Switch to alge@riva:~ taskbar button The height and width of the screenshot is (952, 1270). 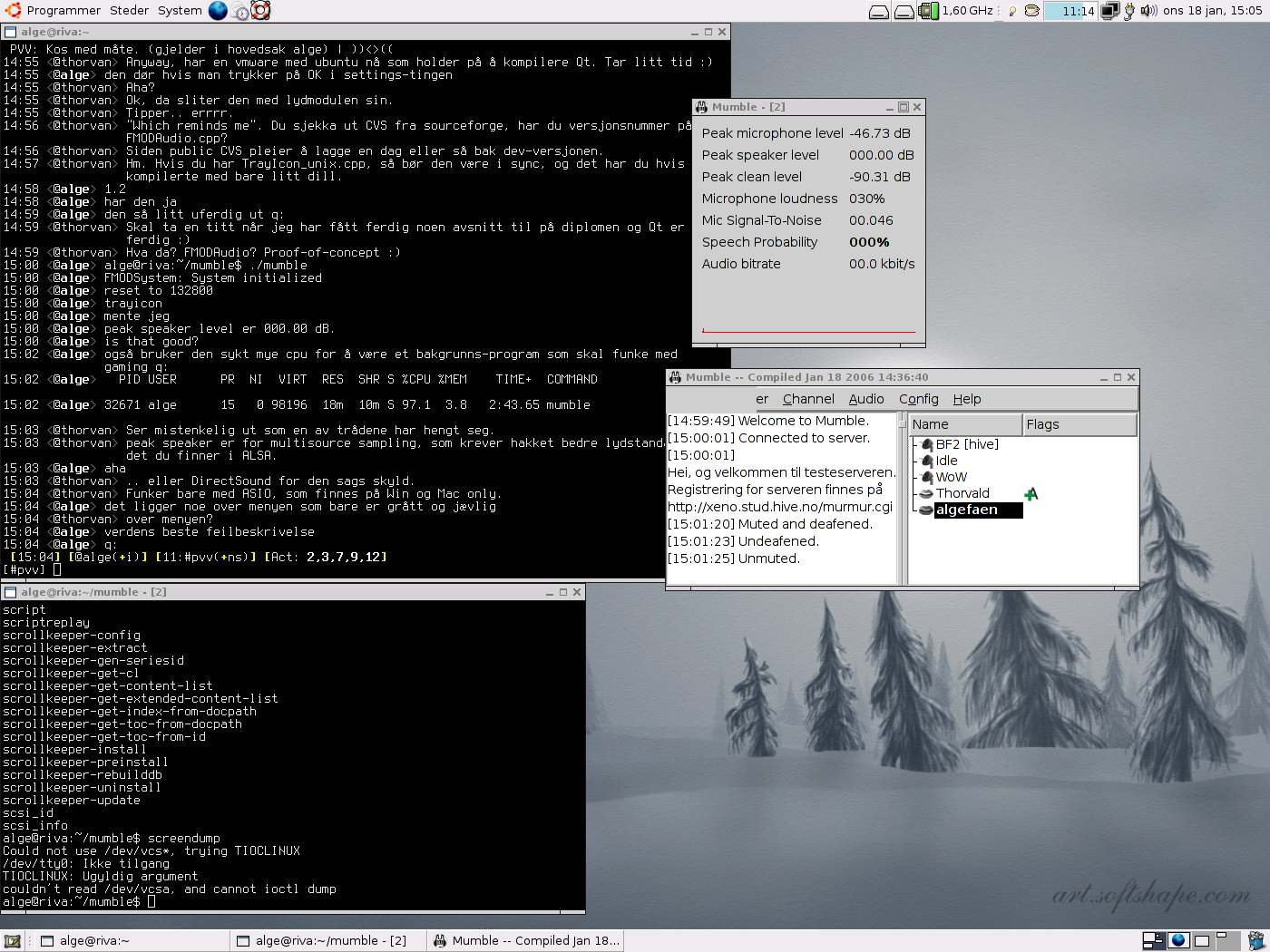coord(131,940)
